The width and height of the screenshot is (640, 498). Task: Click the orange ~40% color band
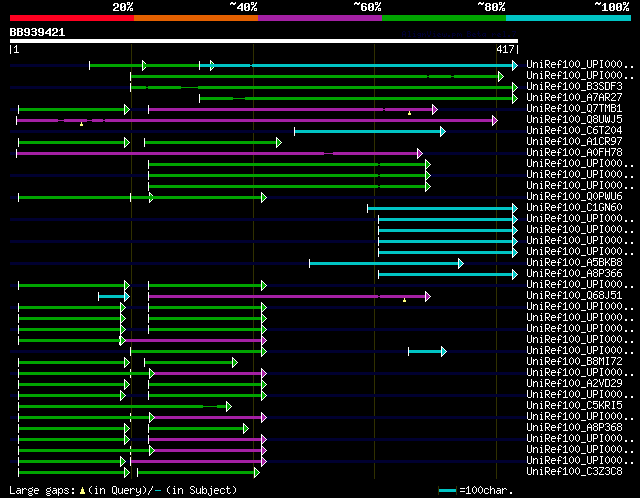click(x=196, y=18)
